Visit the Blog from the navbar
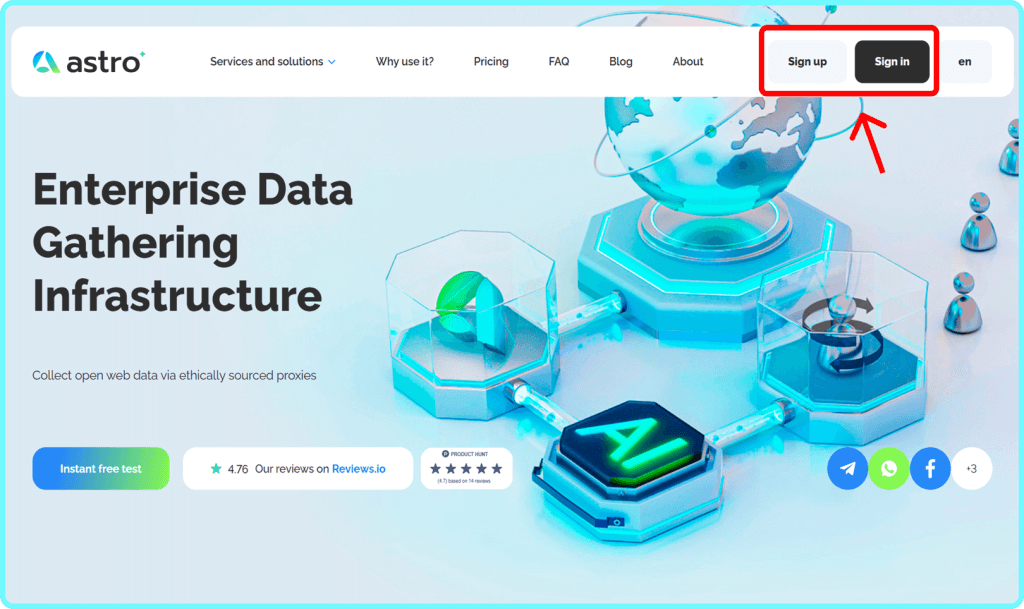 pyautogui.click(x=621, y=62)
